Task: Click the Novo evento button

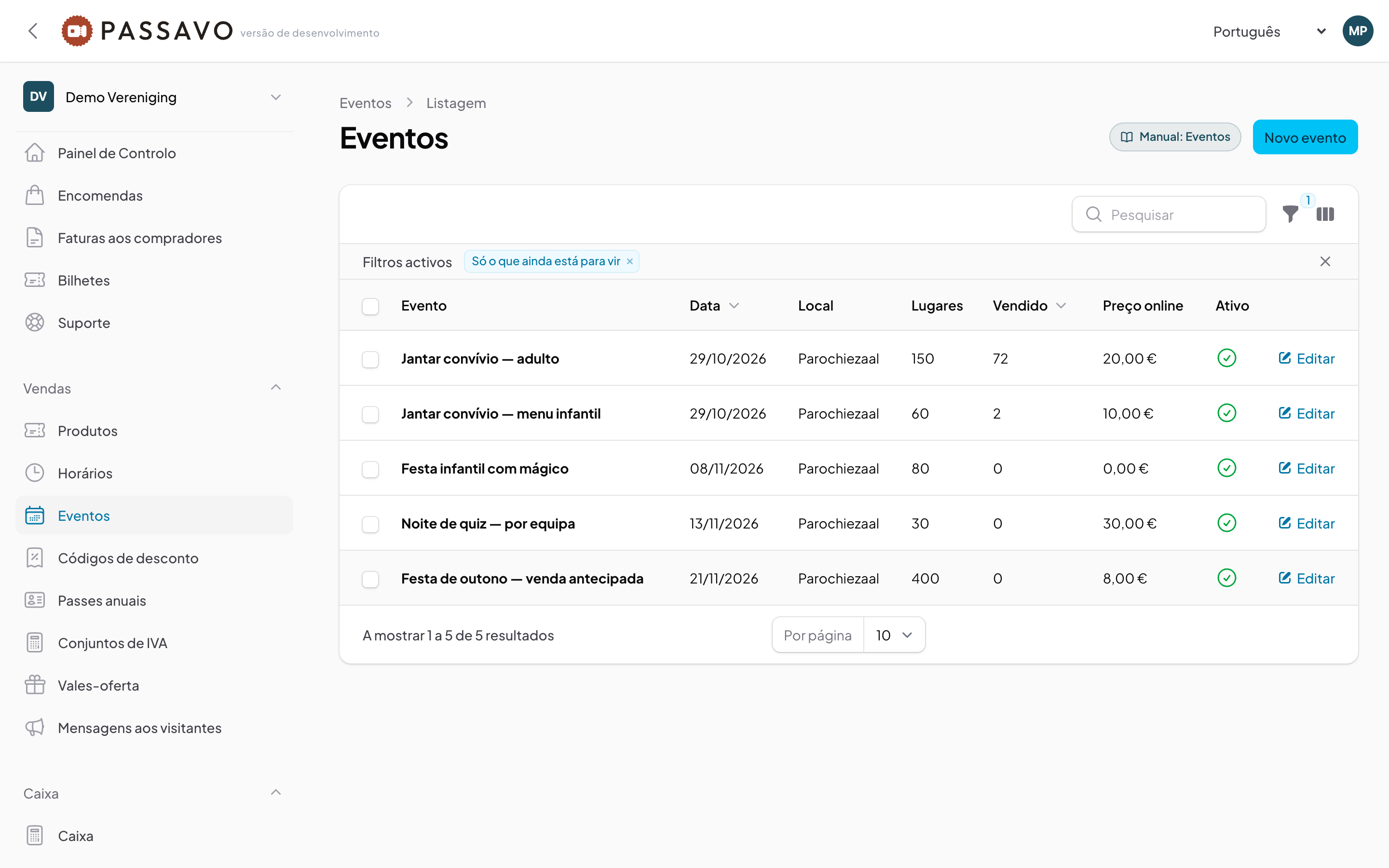Action: [x=1305, y=137]
